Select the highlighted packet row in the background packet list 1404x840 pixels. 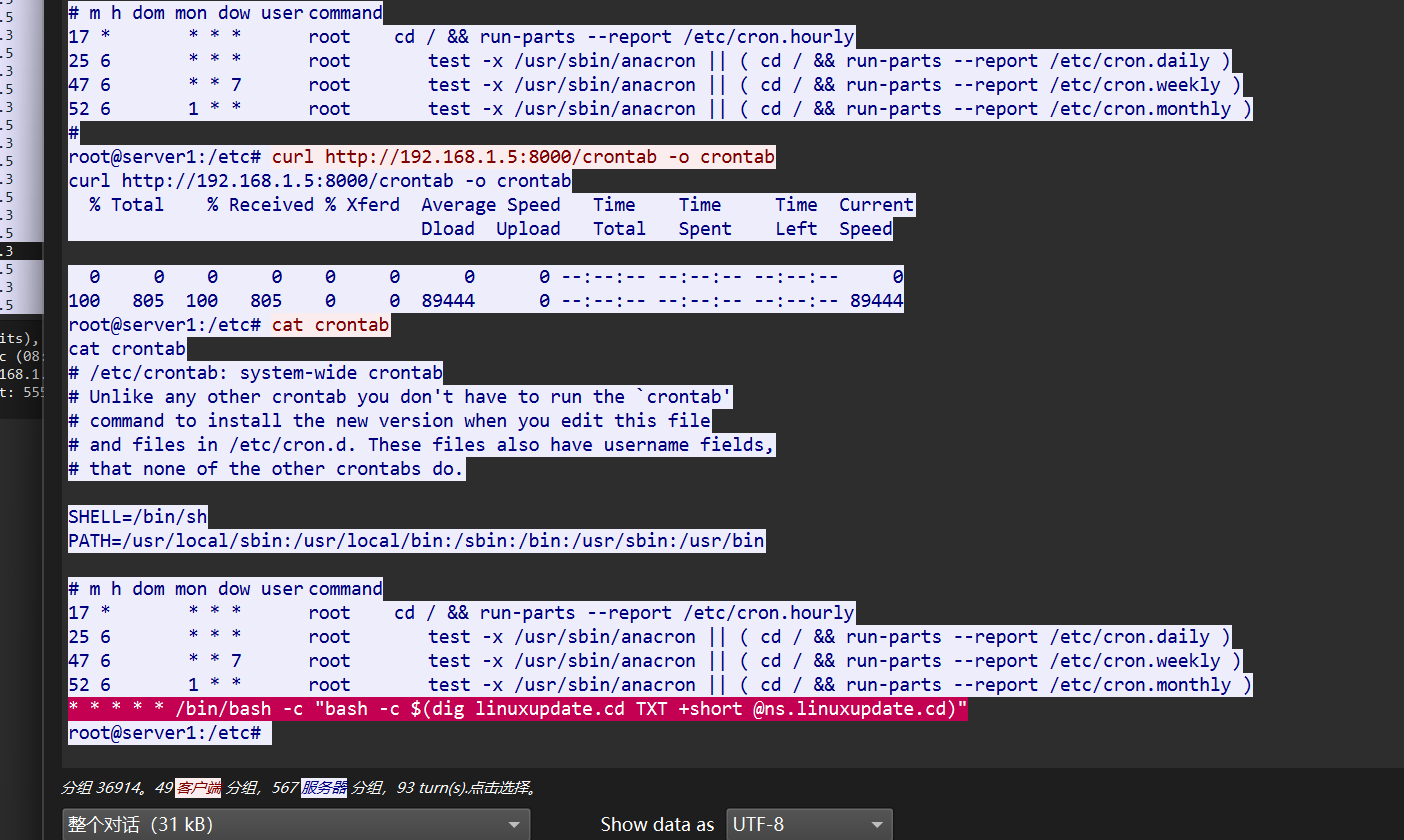click(21, 251)
